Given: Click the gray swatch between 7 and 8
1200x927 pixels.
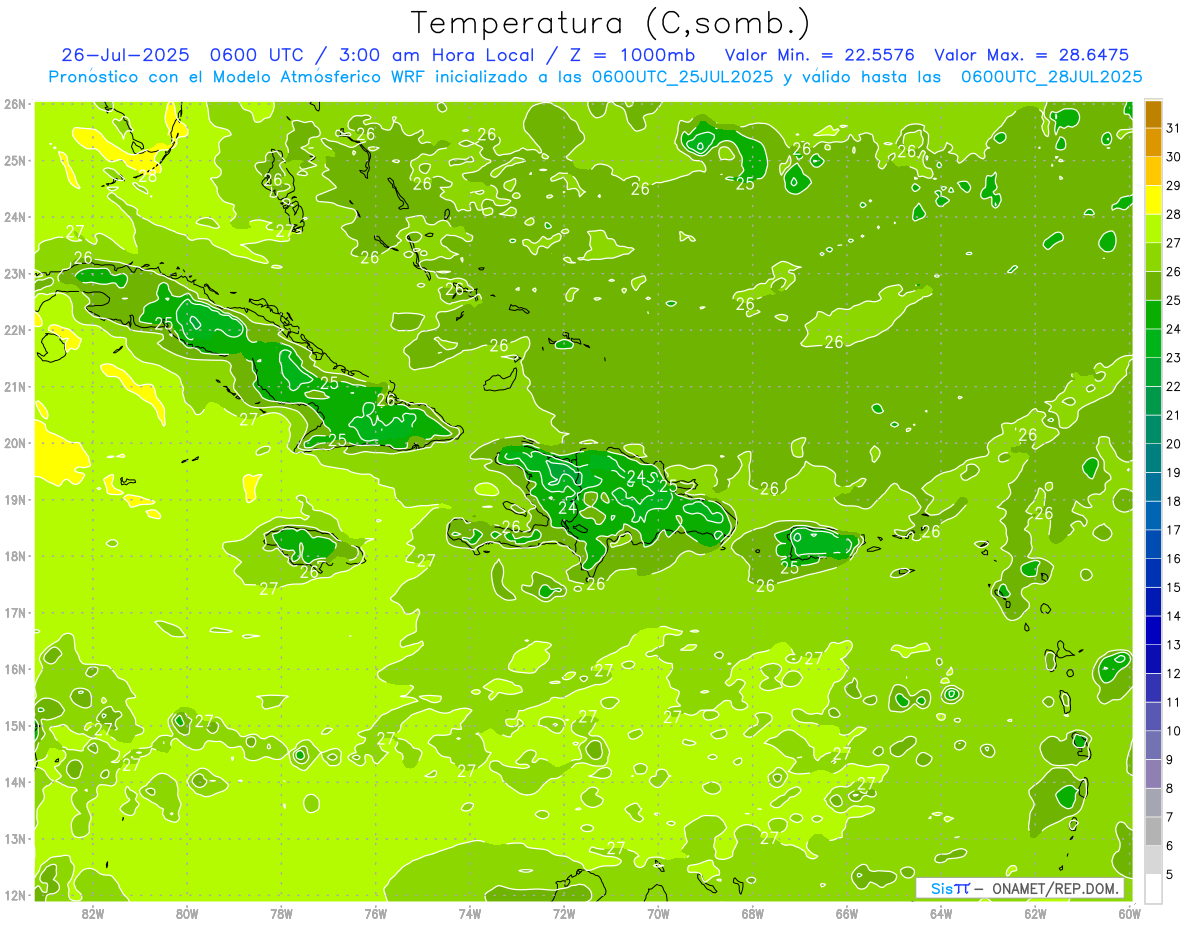Looking at the screenshot, I should (x=1153, y=803).
